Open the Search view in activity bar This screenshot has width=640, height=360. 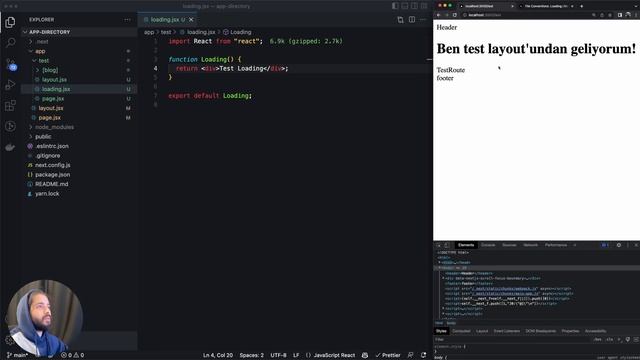point(11,42)
